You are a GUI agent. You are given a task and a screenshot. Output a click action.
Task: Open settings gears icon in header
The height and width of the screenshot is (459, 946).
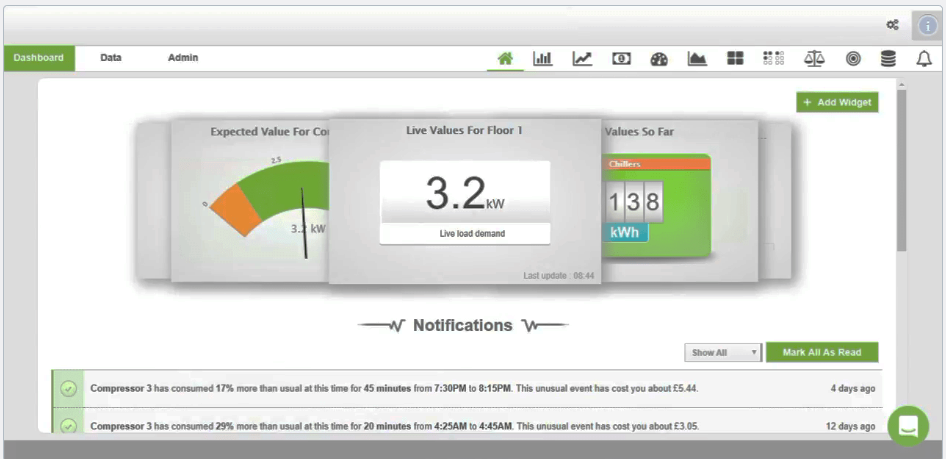pyautogui.click(x=892, y=25)
